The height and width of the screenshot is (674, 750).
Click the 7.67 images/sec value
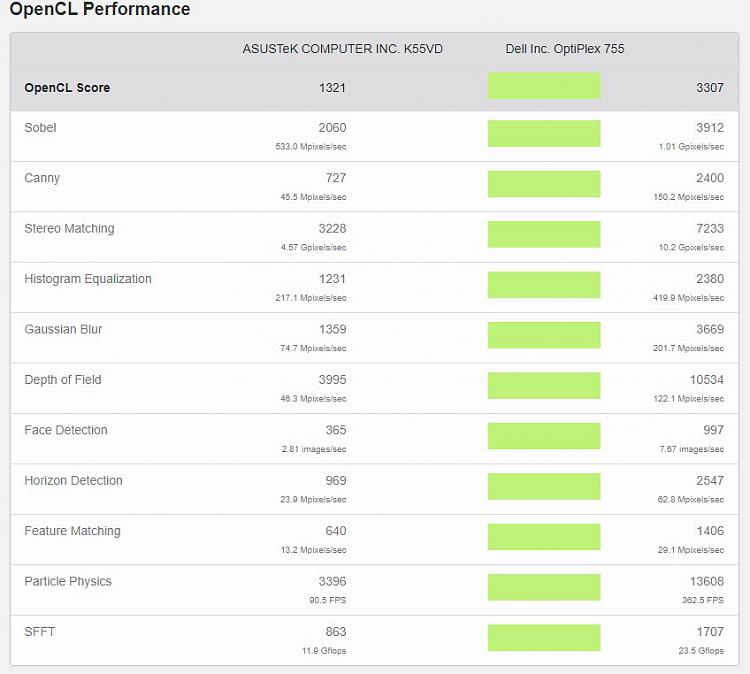[692, 449]
